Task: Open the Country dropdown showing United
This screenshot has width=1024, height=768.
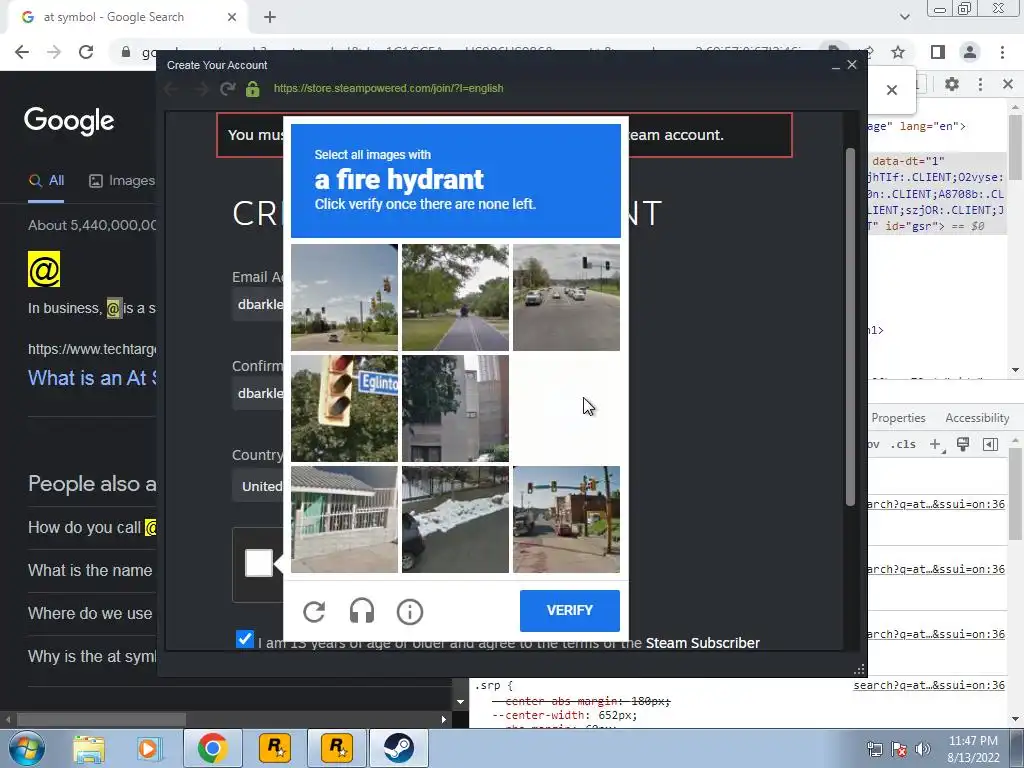Action: pos(258,486)
